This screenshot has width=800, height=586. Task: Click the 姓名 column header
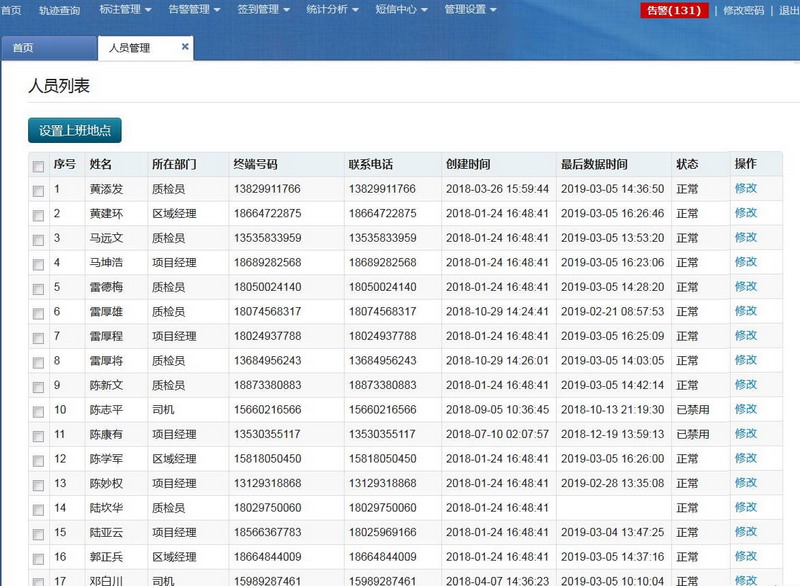(x=101, y=164)
